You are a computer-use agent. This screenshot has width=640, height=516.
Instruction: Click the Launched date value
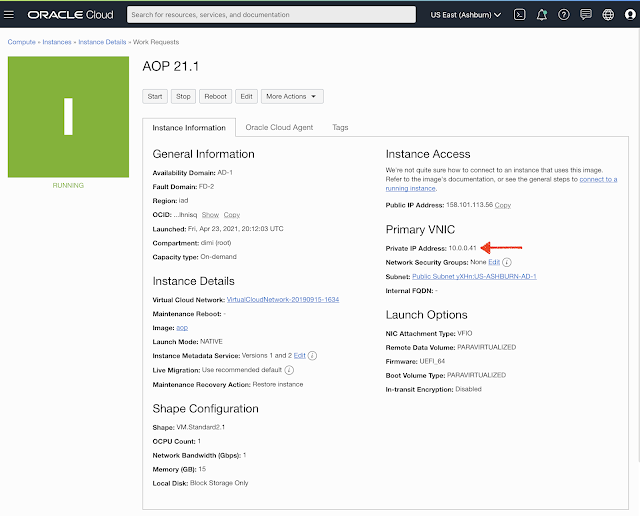[236, 229]
